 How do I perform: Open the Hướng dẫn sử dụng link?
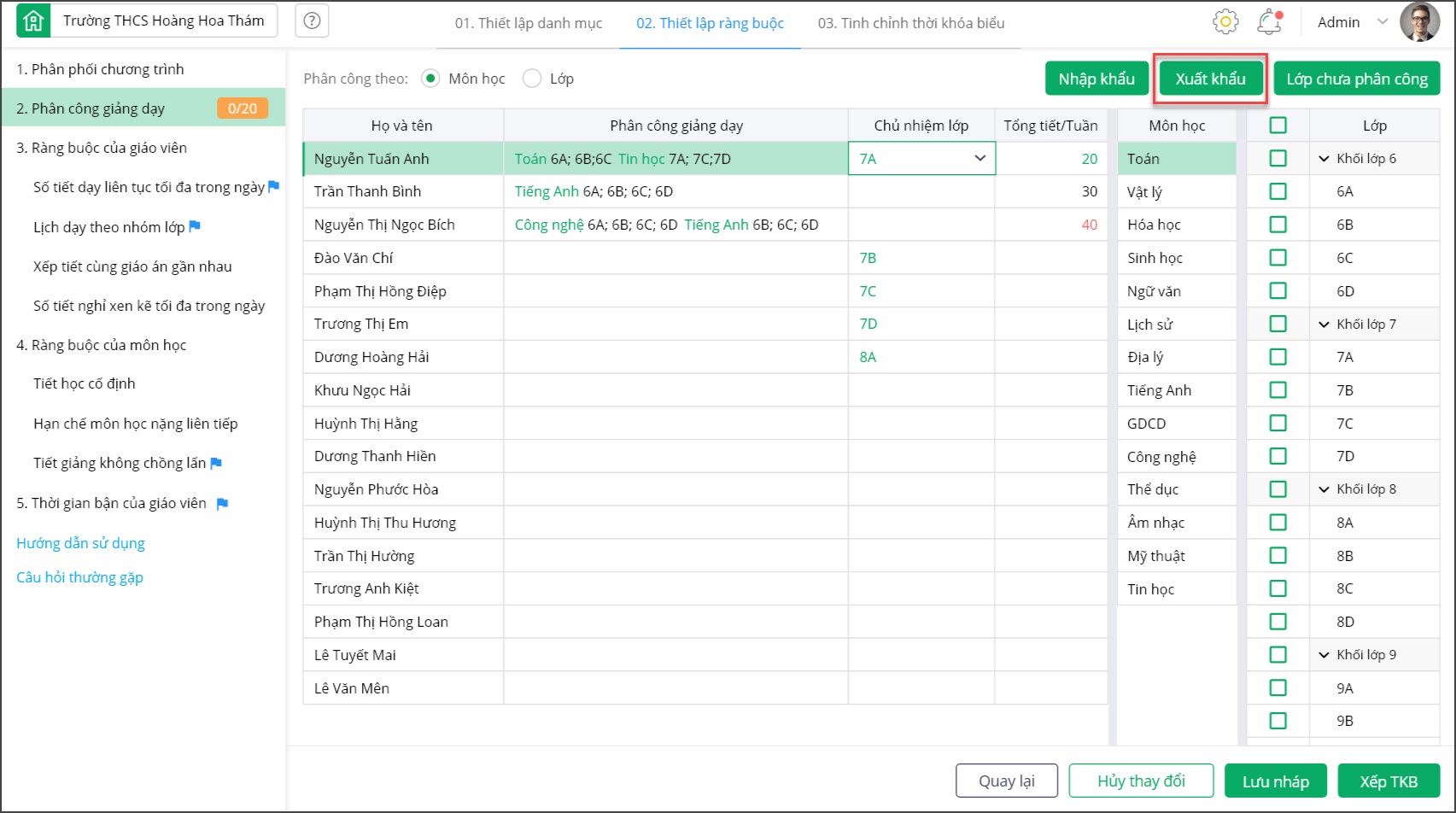point(80,543)
